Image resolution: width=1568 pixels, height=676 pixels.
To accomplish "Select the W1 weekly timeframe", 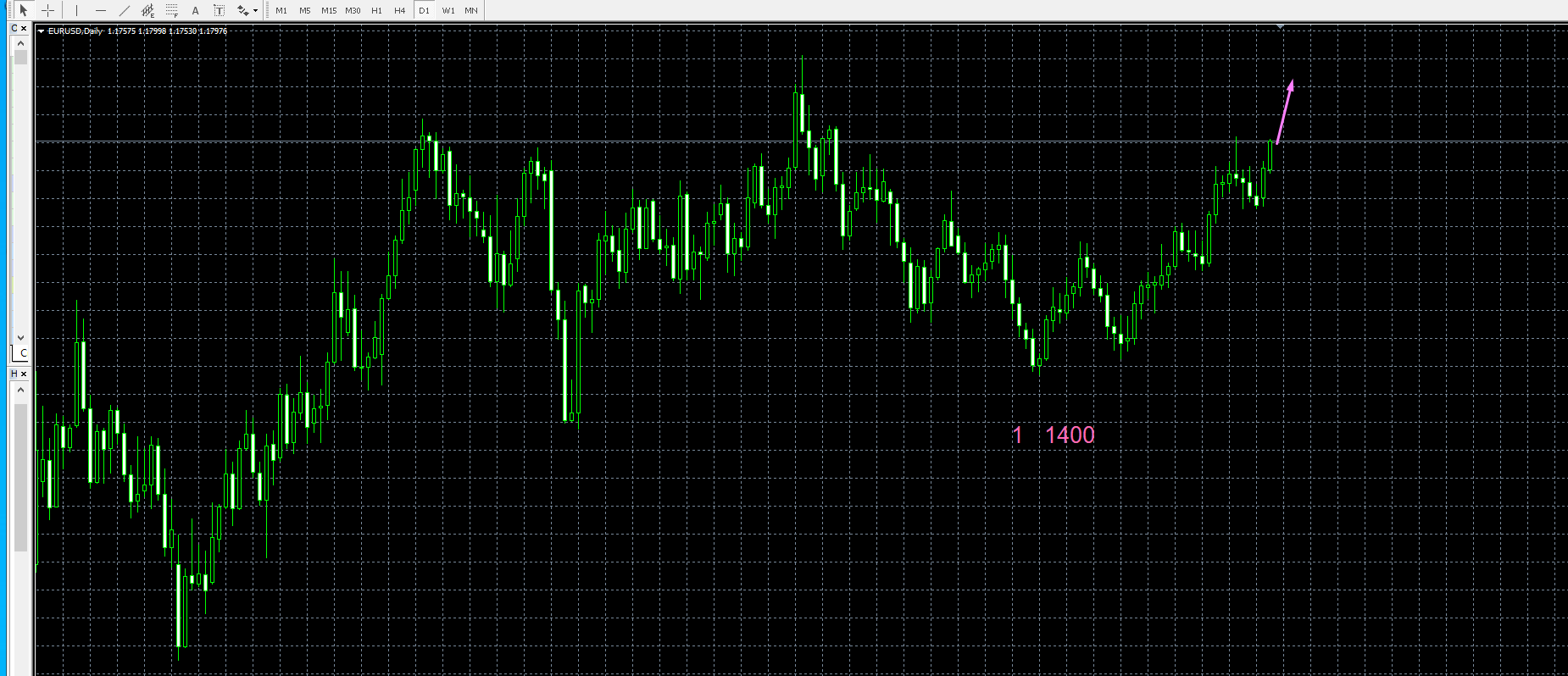I will click(x=448, y=10).
